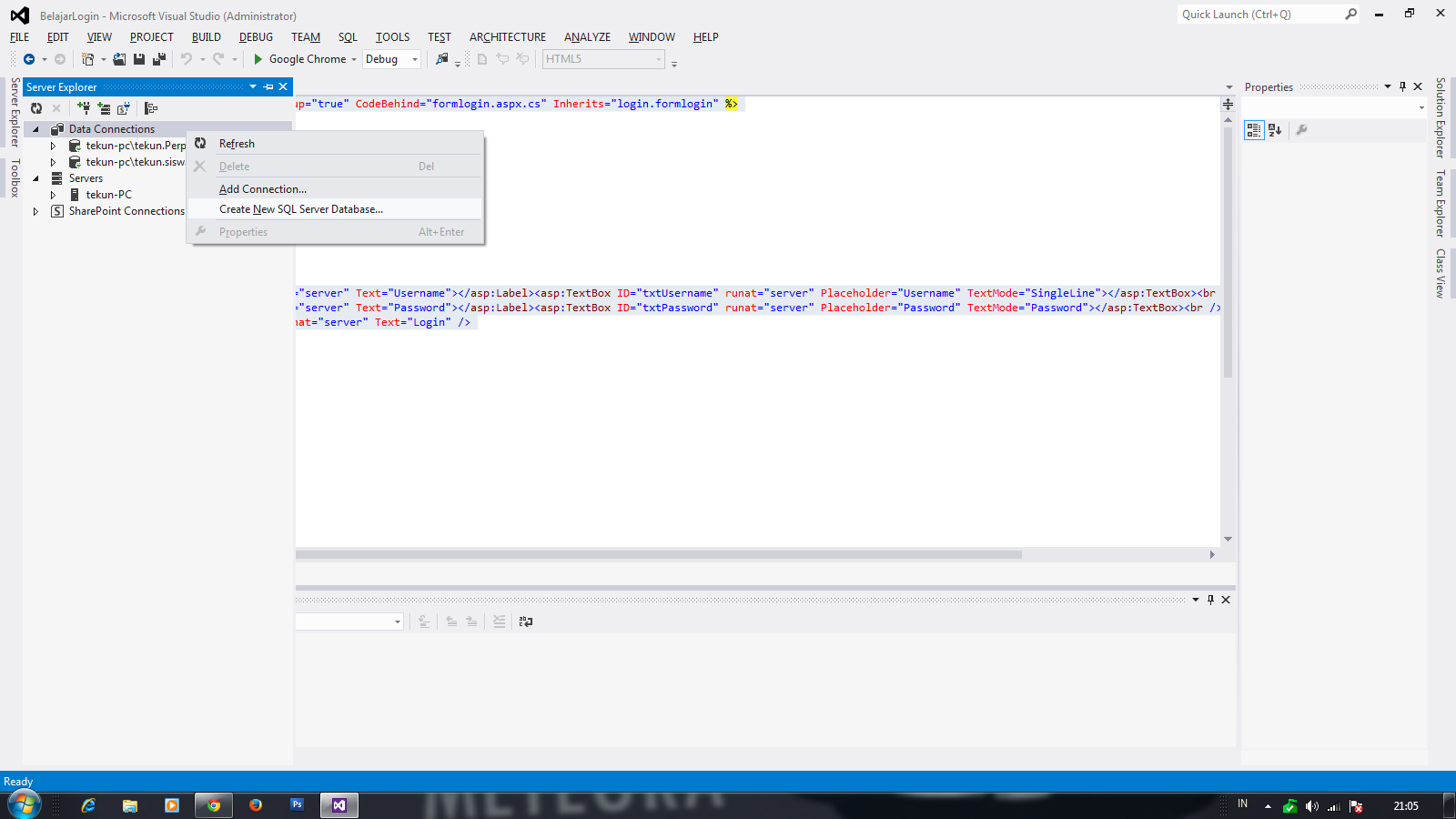Viewport: 1456px width, 819px height.
Task: Expand the SharePoint Connections node
Action: point(35,210)
